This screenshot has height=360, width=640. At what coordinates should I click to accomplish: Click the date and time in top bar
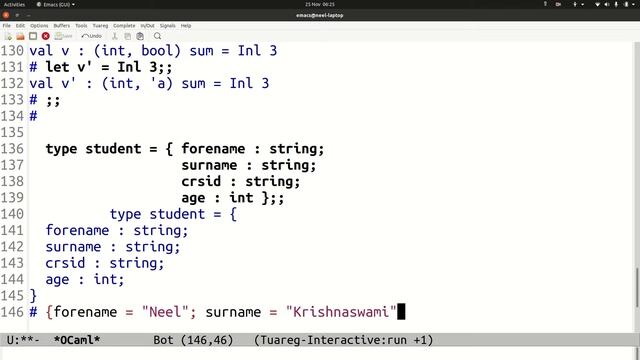click(320, 4)
